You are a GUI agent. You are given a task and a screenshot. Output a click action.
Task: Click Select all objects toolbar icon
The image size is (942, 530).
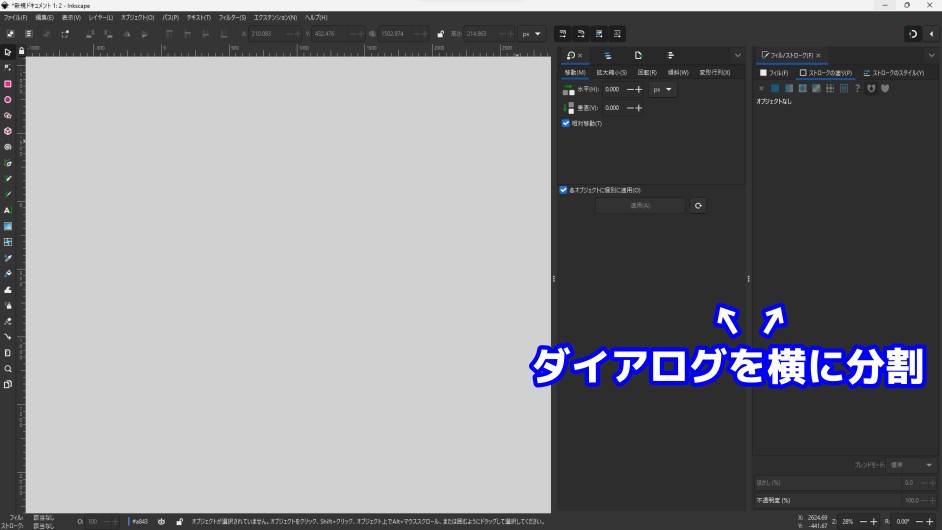(x=10, y=34)
